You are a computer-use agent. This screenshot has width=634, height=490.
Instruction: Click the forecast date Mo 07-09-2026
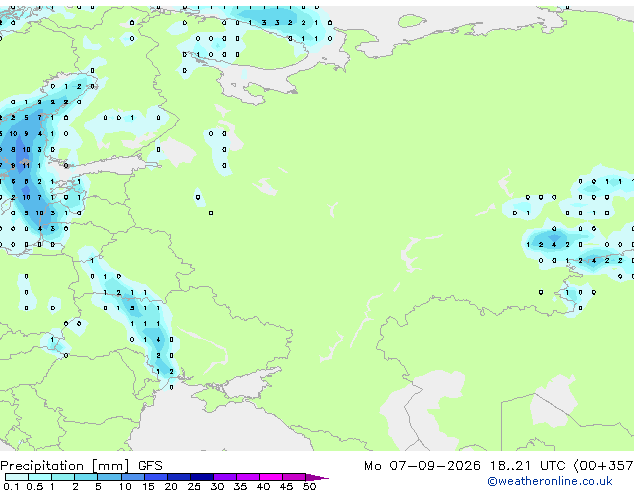click(422, 466)
